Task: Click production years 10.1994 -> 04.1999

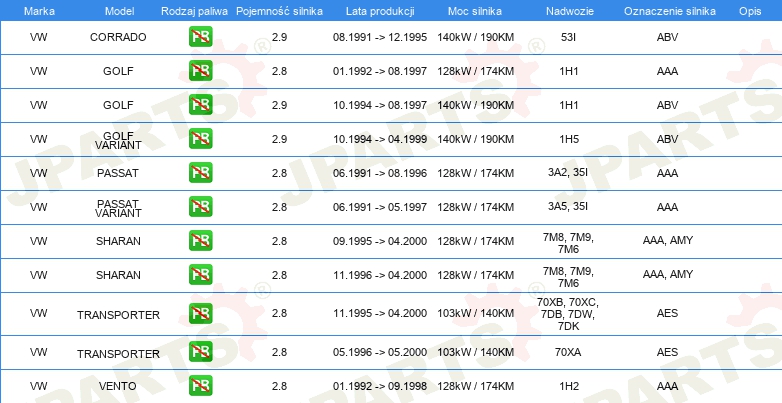Action: pyautogui.click(x=380, y=139)
